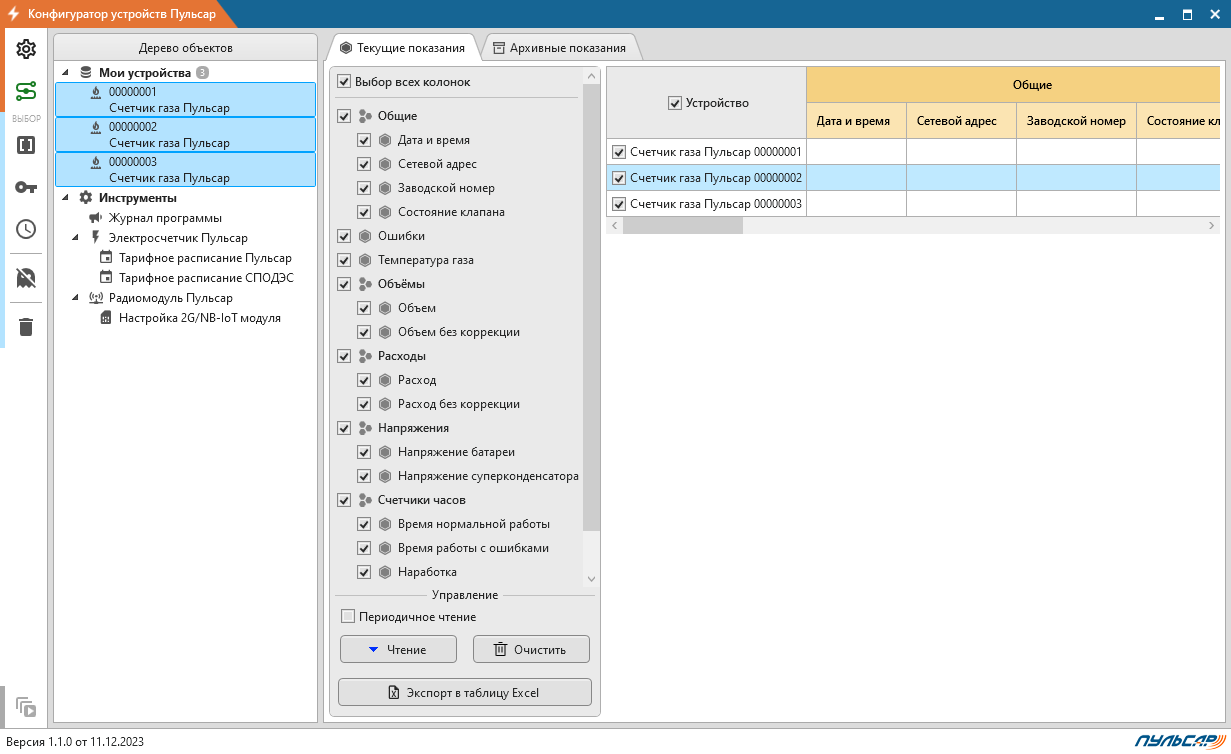Viewport: 1231px width, 754px height.
Task: Uncheck the Устройство header checkbox in table
Action: (x=674, y=103)
